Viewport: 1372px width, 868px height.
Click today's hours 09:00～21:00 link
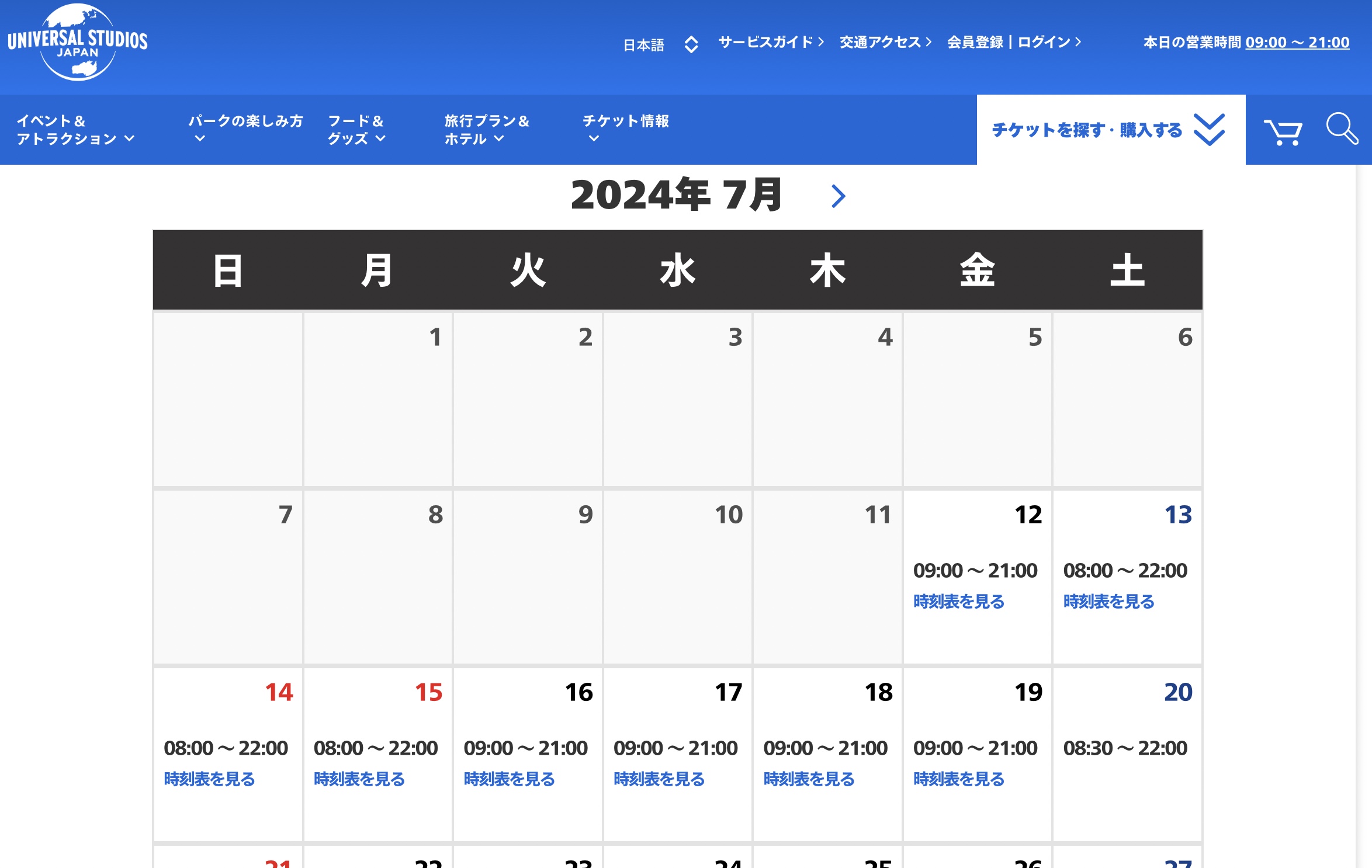[1297, 43]
